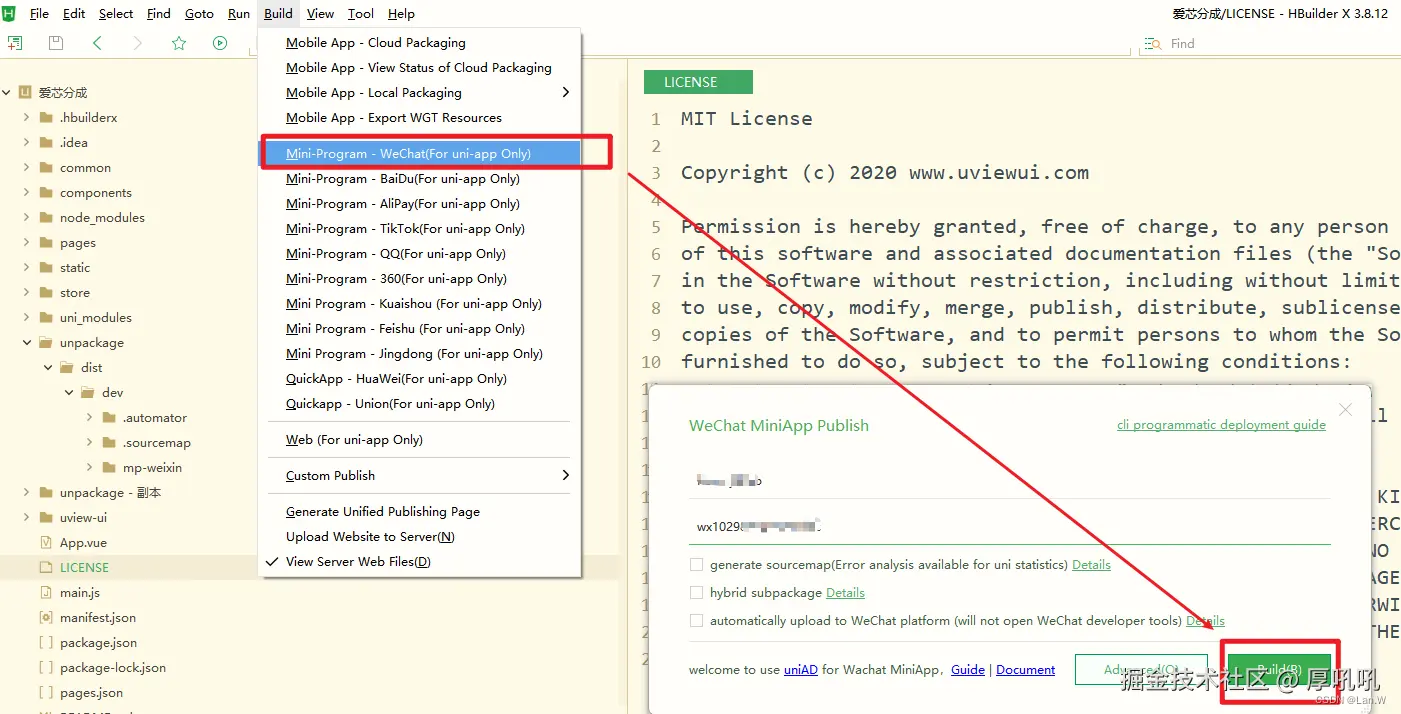
Task: Expand the store folder arrow
Action: tap(26, 292)
